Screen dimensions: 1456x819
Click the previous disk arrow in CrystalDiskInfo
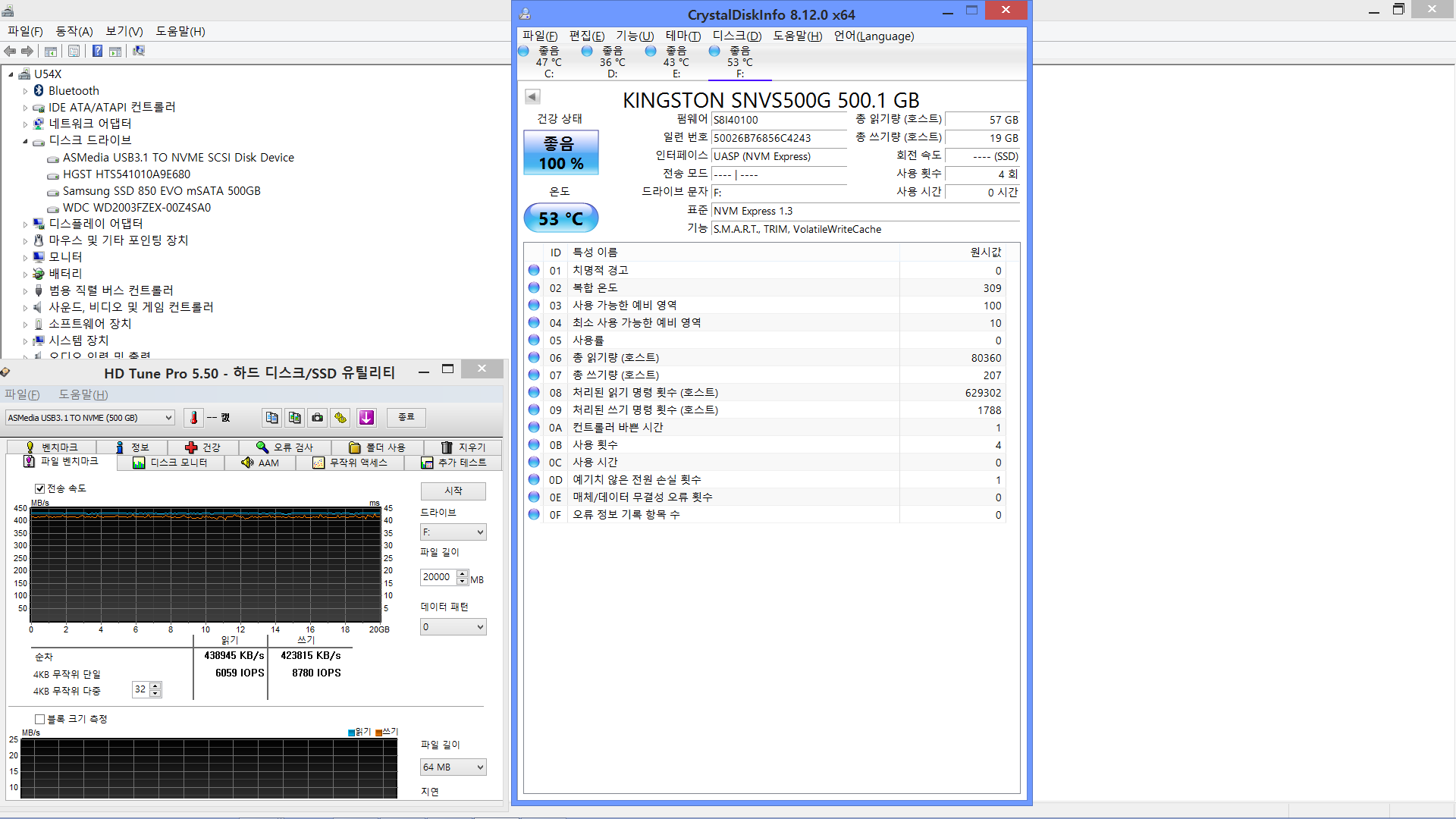(x=532, y=96)
